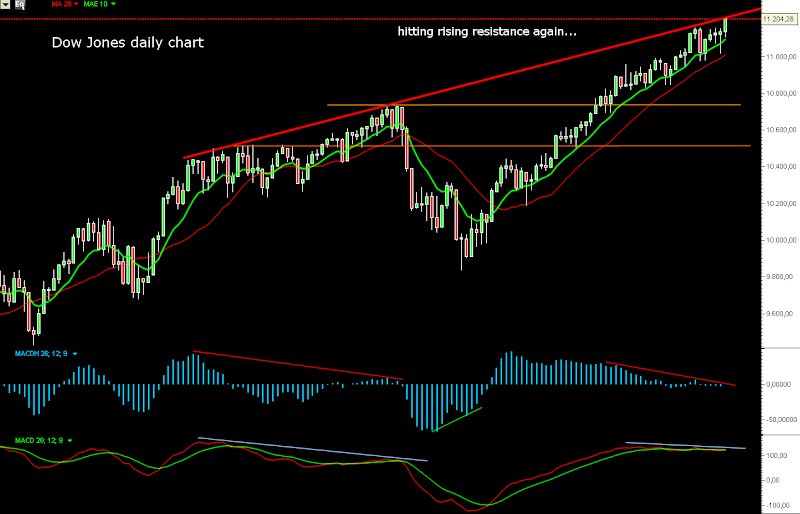Select the 'Dow Jones daily chart' text label
Screen dimensions: 800x514
(x=128, y=42)
